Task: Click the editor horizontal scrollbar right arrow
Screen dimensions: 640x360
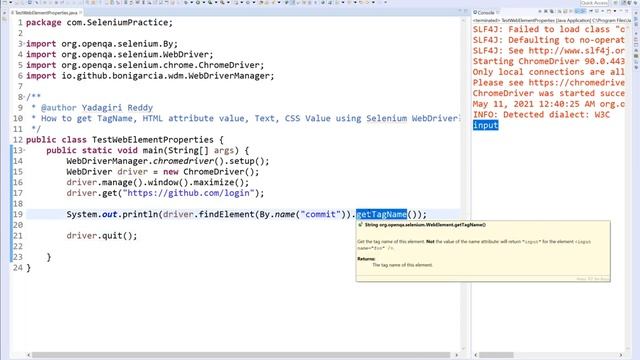Action: click(x=456, y=355)
